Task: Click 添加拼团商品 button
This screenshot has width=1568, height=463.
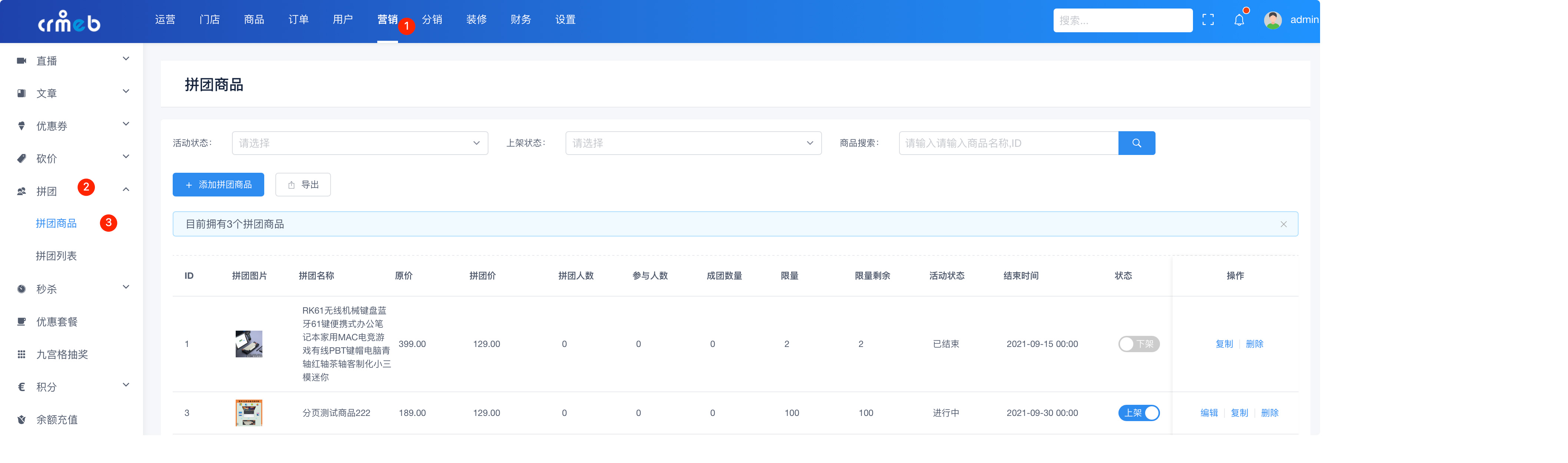Action: coord(218,185)
